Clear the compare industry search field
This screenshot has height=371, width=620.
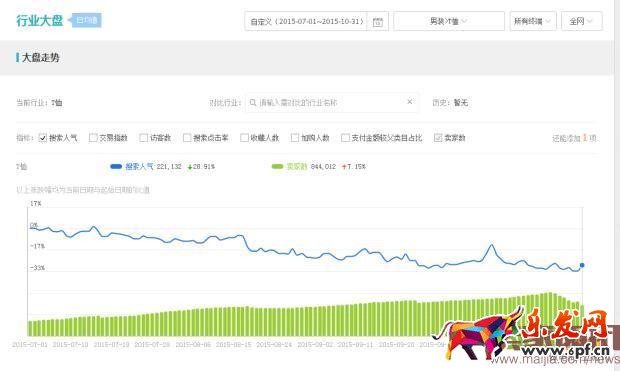click(x=410, y=102)
